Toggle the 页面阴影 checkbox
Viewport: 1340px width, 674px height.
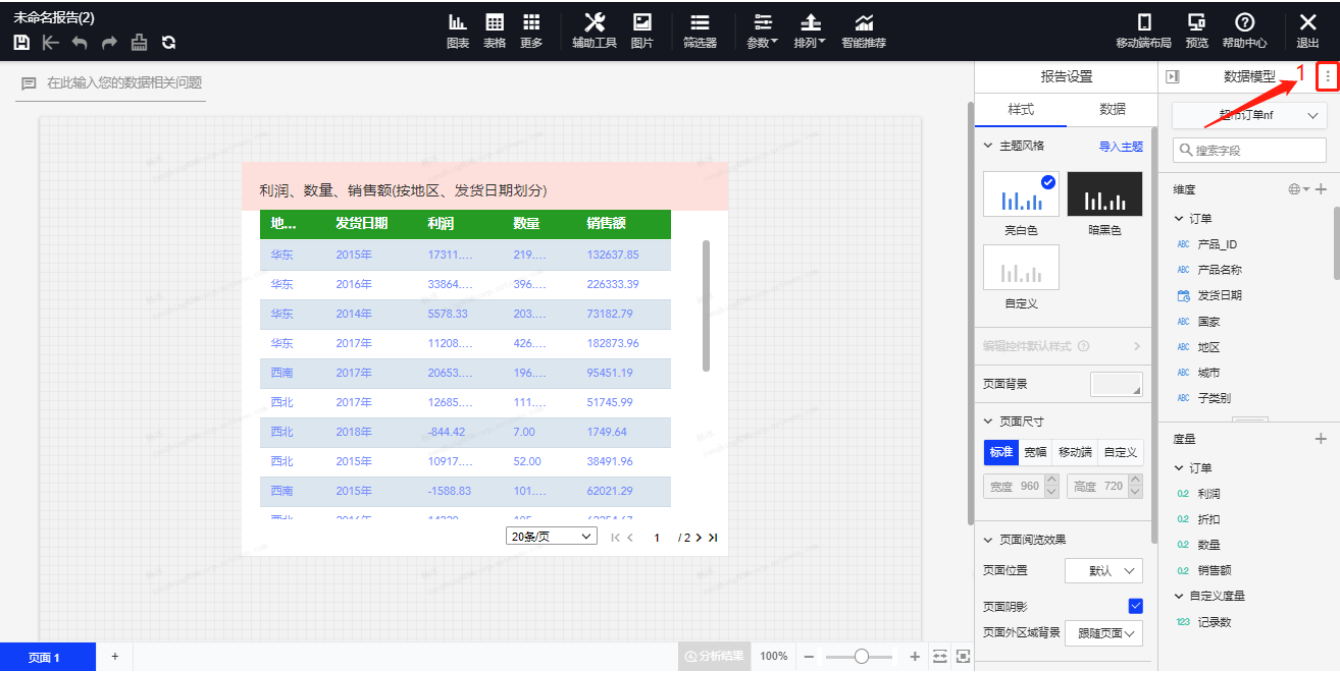click(1135, 606)
